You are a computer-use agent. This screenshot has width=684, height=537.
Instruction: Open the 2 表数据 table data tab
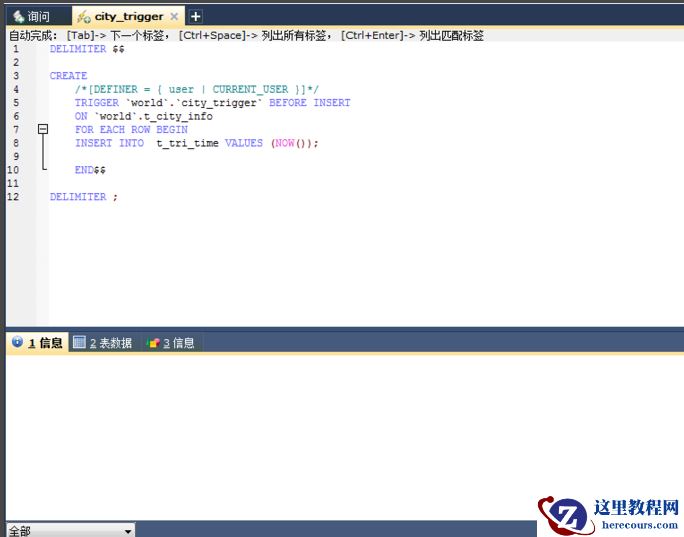[103, 343]
